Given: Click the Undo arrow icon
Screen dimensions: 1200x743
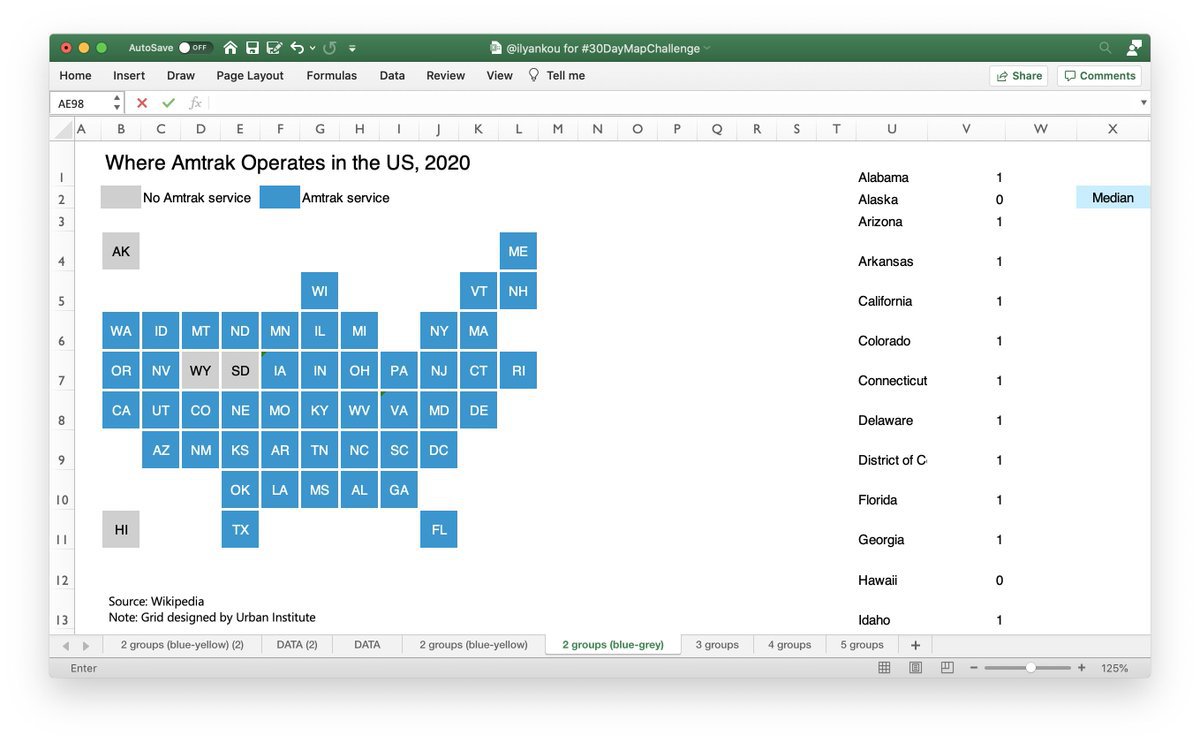Looking at the screenshot, I should pos(297,47).
